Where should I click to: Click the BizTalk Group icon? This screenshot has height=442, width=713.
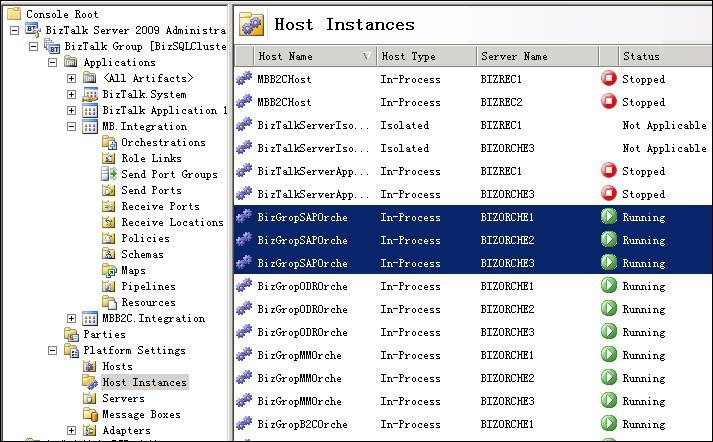click(52, 46)
